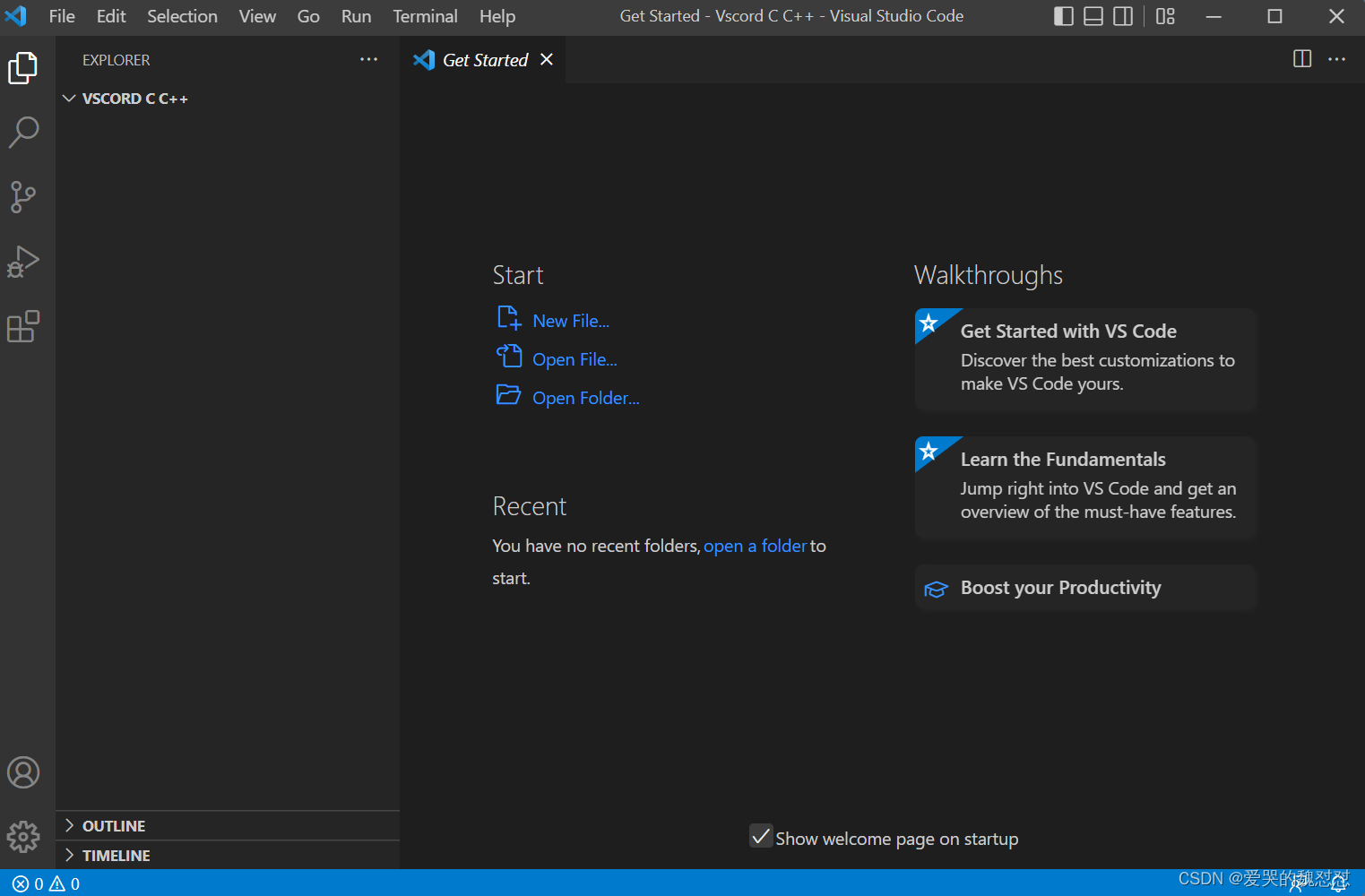This screenshot has height=896, width=1365.
Task: Open the Terminal menu
Action: [425, 16]
